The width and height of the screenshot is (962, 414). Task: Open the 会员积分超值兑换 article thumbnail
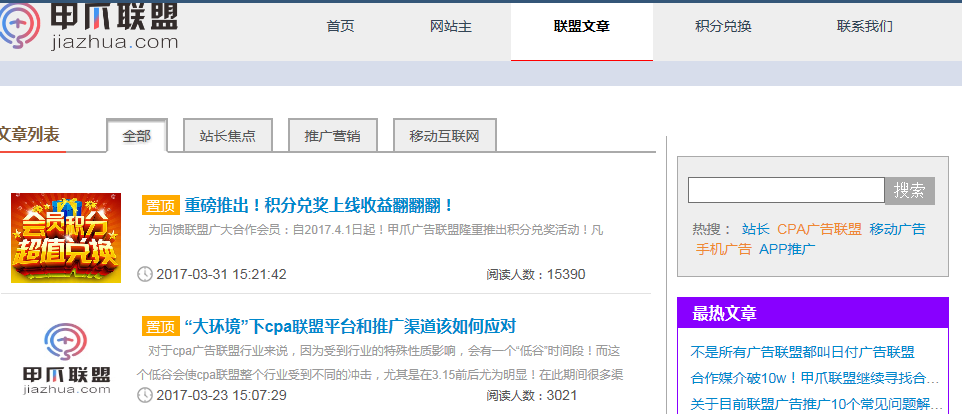click(x=66, y=238)
